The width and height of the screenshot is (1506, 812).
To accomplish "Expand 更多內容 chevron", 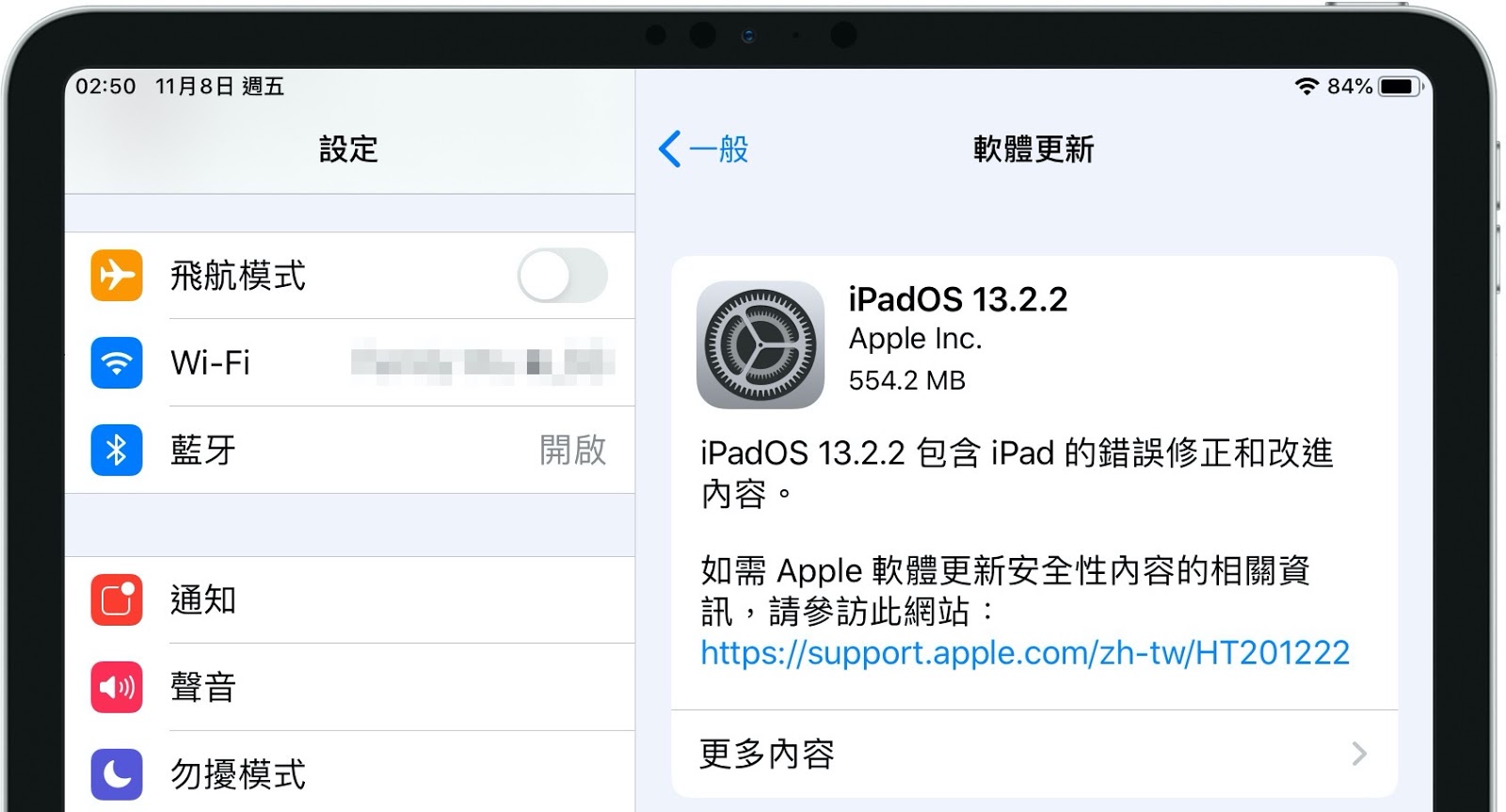I will tap(1359, 754).
